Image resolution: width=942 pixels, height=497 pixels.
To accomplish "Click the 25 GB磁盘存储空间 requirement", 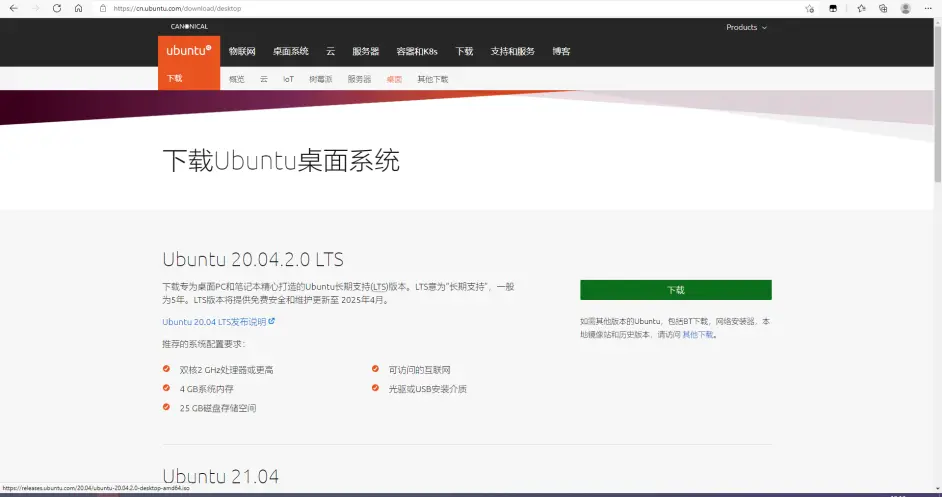I will click(x=218, y=408).
